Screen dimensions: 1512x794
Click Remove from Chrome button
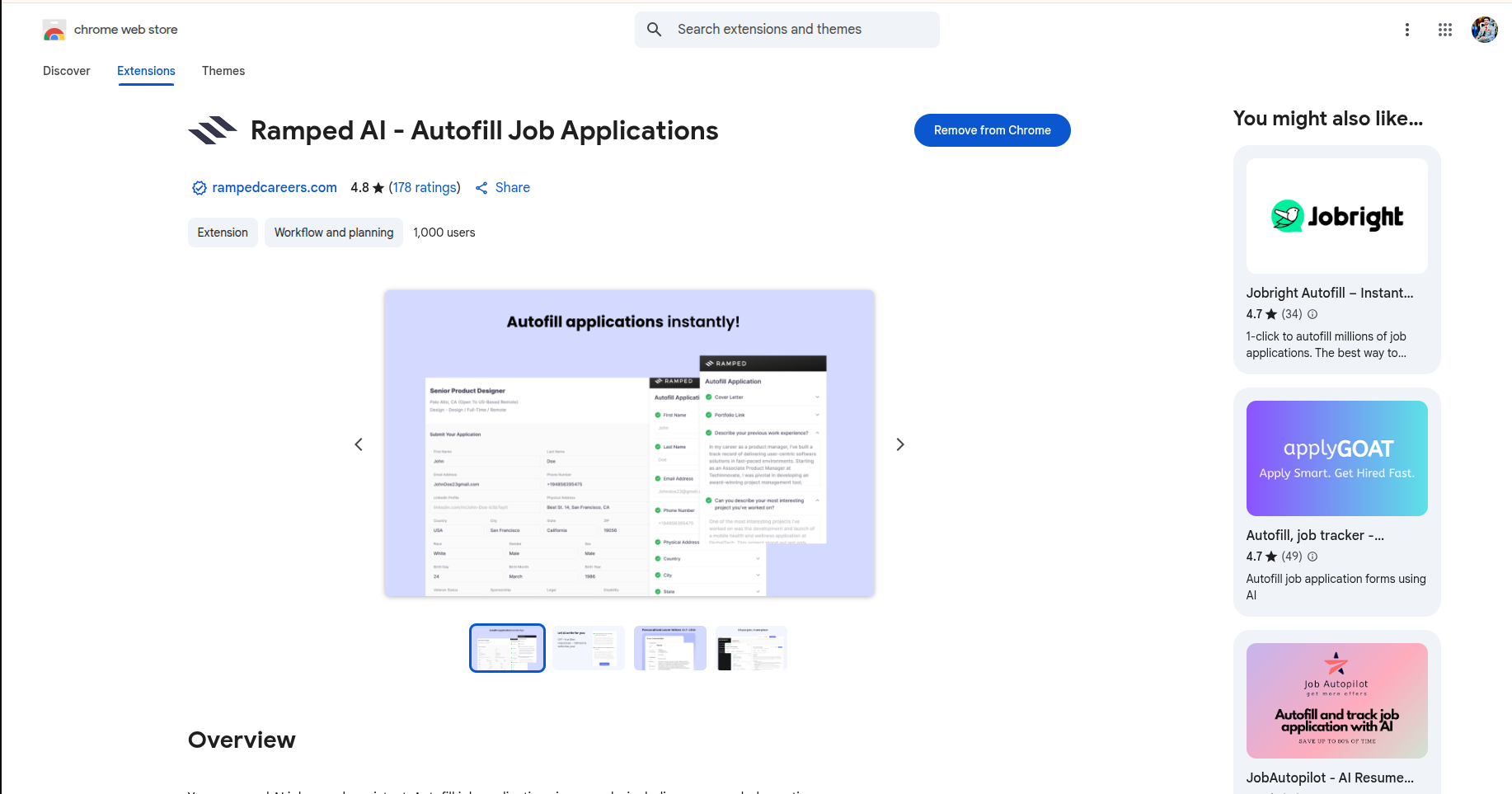992,130
